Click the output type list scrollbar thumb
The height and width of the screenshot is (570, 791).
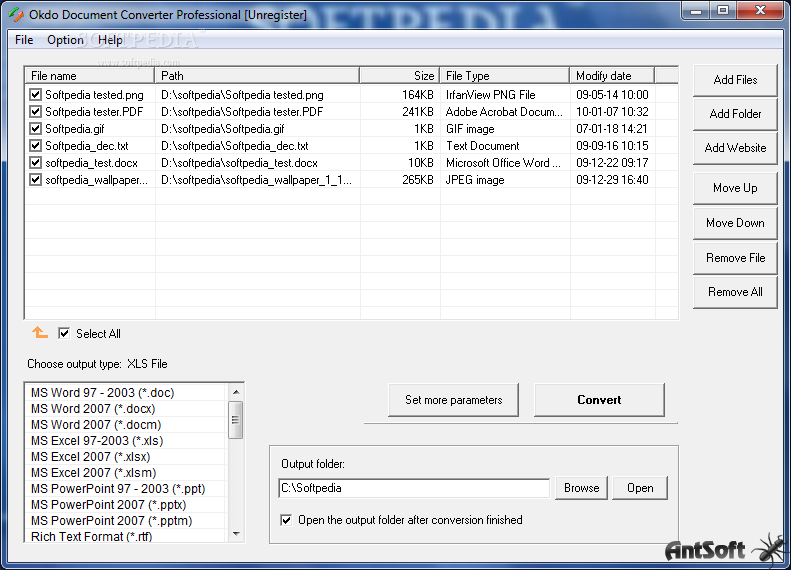[x=236, y=420]
